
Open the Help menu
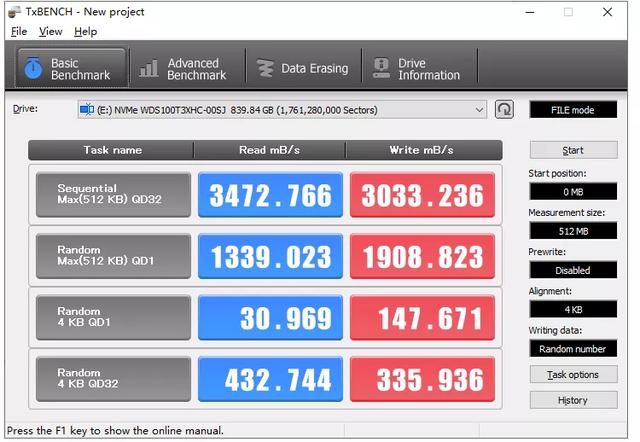[85, 31]
